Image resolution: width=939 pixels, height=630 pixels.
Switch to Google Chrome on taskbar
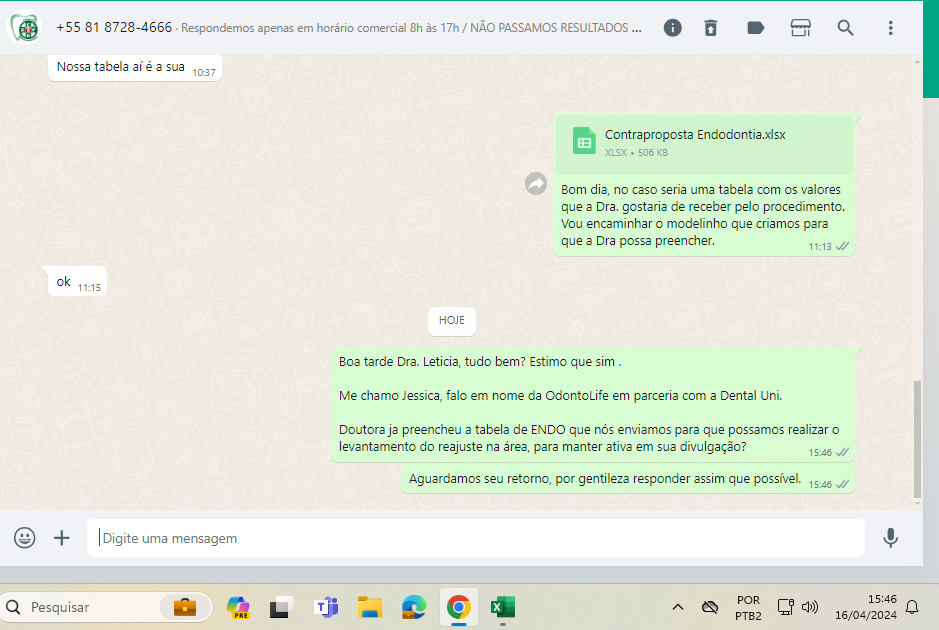[x=459, y=607]
